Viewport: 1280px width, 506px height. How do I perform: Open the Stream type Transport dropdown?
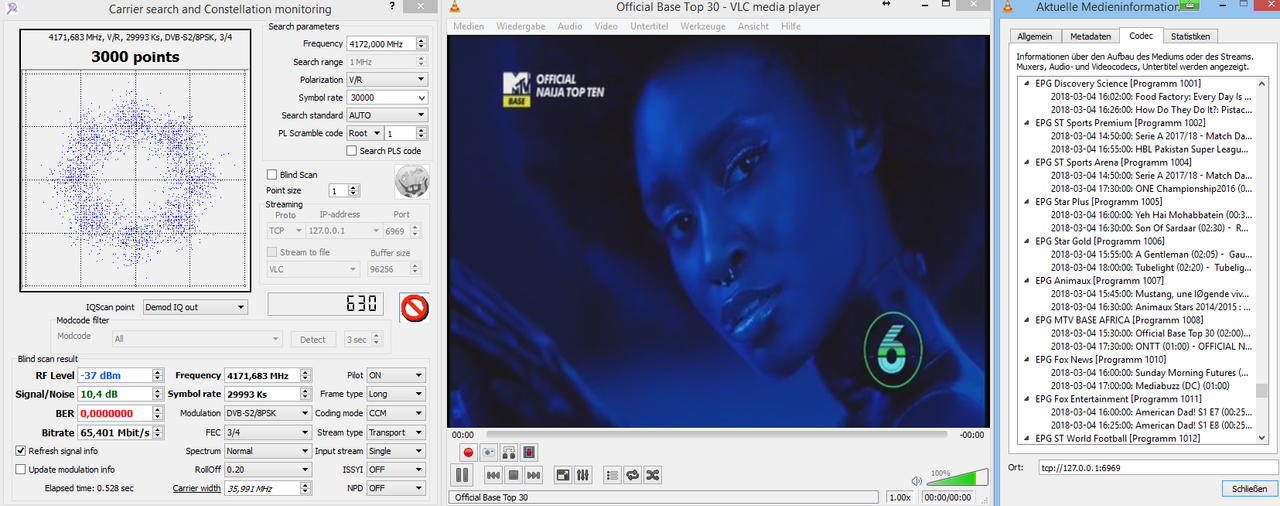pos(397,432)
